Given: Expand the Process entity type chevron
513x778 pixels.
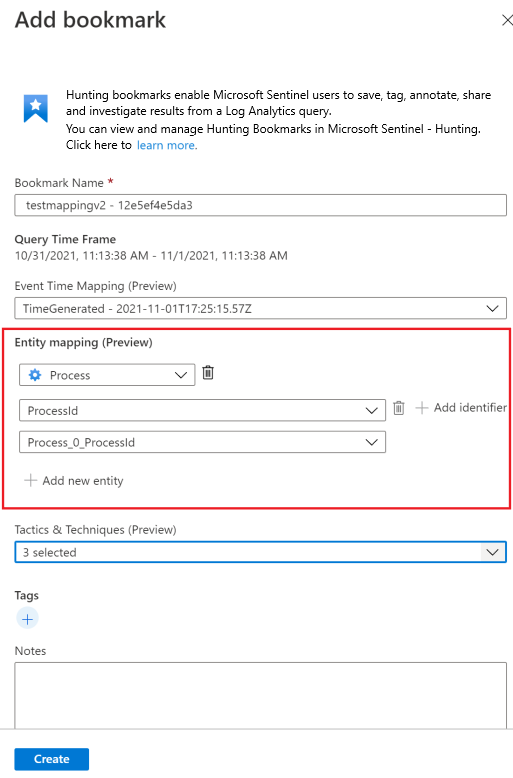Looking at the screenshot, I should [181, 375].
